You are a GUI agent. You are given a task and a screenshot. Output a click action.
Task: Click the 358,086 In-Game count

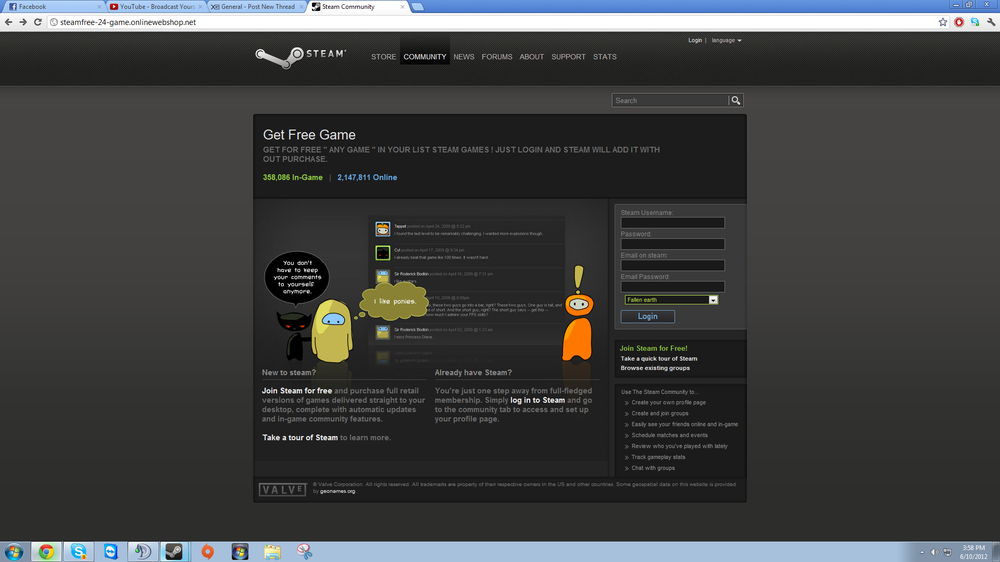(x=293, y=177)
